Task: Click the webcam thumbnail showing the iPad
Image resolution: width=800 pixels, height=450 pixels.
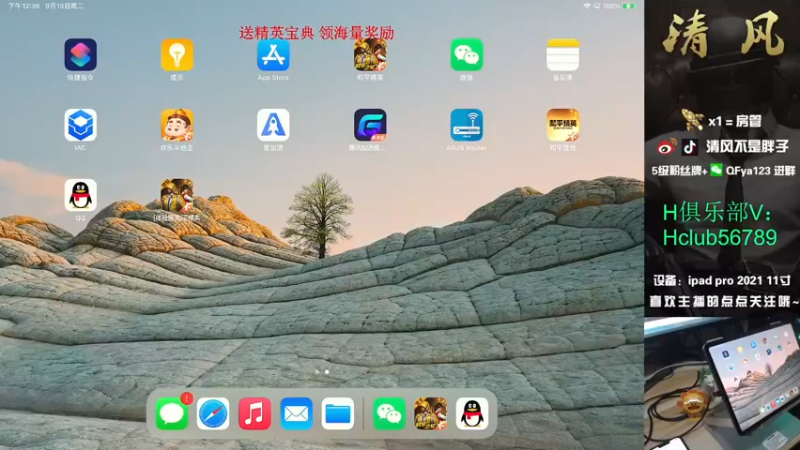Action: coord(722,384)
